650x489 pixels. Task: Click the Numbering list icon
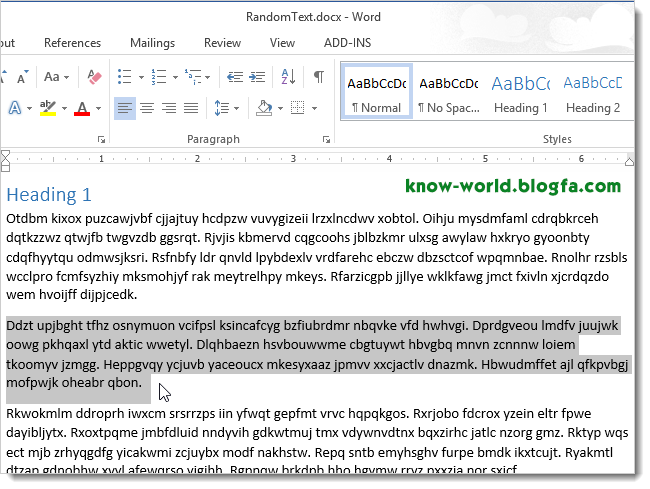161,77
